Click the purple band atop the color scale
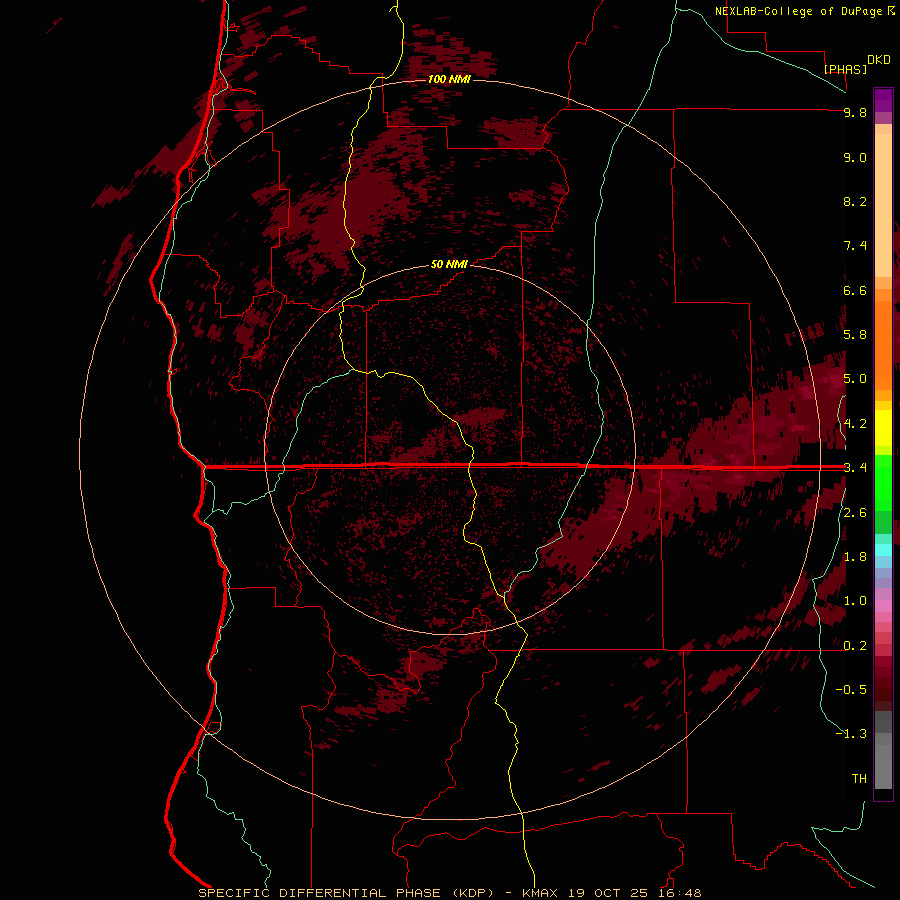Image resolution: width=900 pixels, height=900 pixels. coord(883,100)
